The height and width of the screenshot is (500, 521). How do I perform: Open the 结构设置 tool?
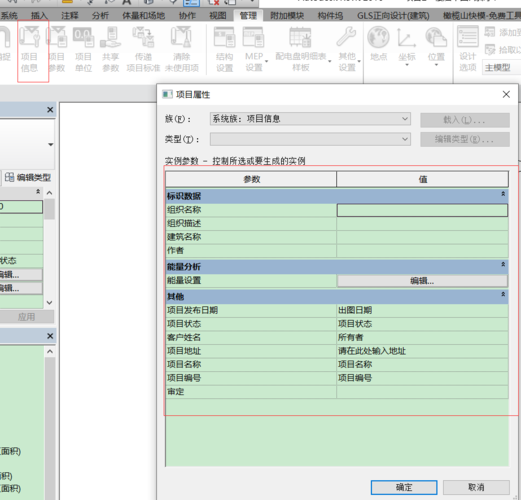(225, 49)
